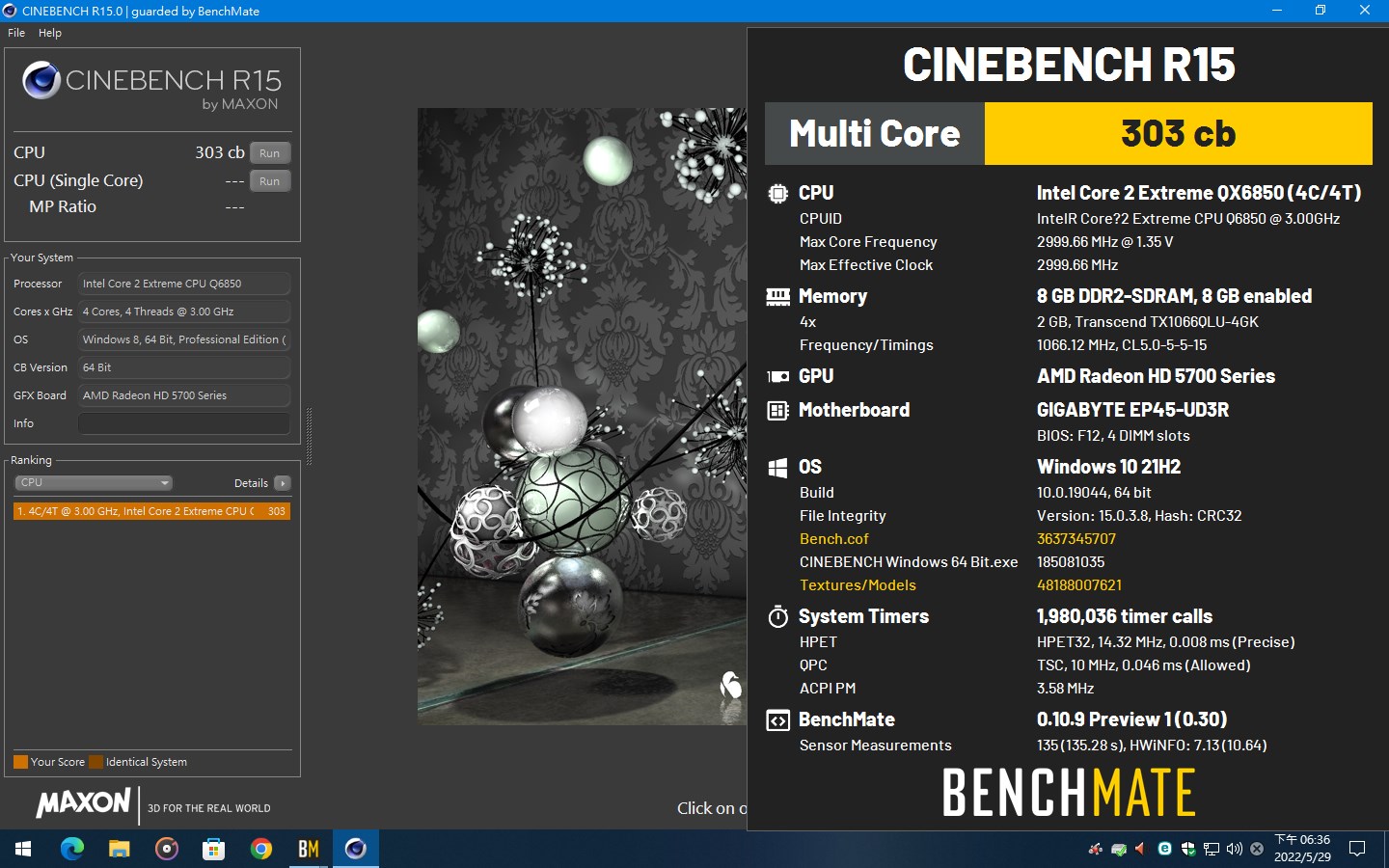Click the hash value 3637345707
1389x868 pixels.
pyautogui.click(x=1076, y=539)
